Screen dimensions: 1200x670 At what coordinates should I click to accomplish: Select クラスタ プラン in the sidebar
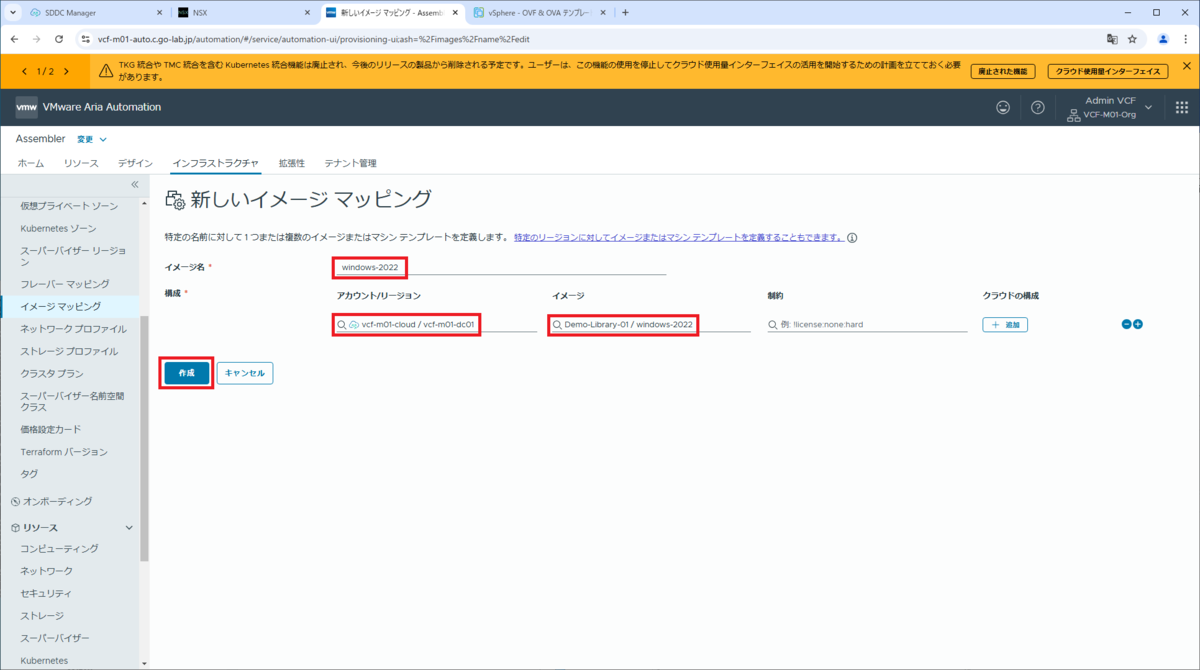click(x=53, y=373)
